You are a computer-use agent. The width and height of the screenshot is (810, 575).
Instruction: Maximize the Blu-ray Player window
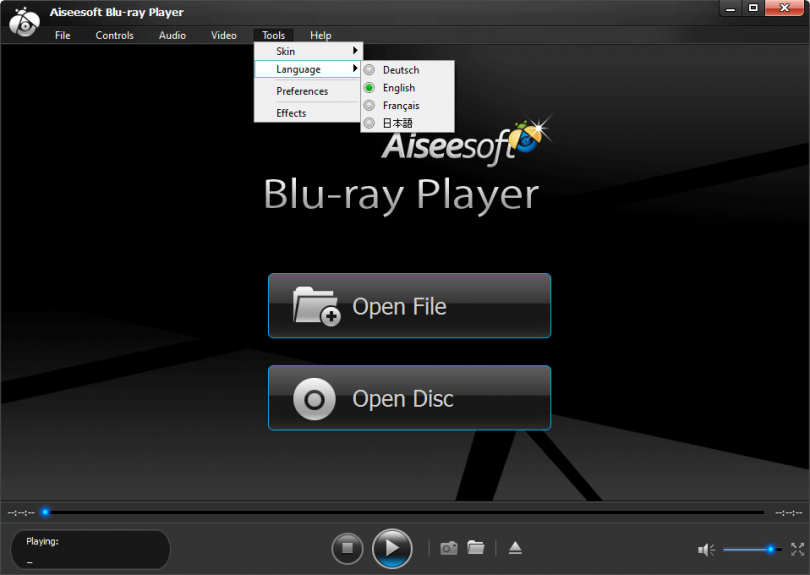click(753, 8)
